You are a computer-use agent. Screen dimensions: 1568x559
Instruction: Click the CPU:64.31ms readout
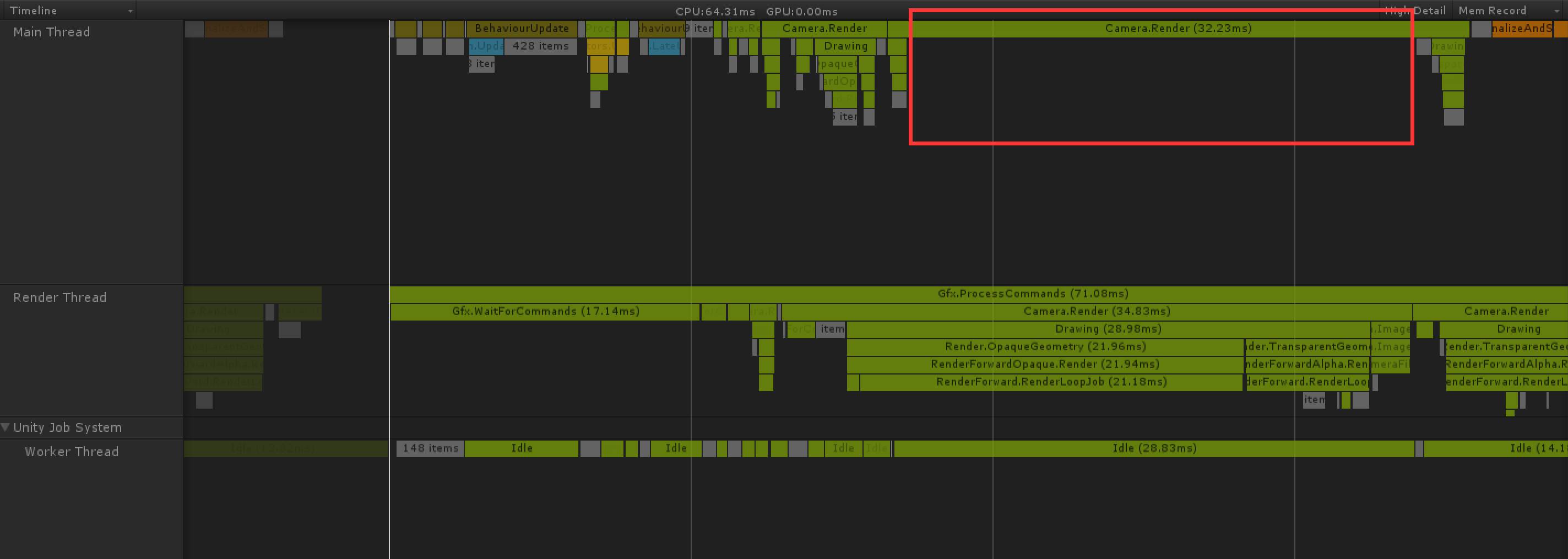[x=715, y=11]
